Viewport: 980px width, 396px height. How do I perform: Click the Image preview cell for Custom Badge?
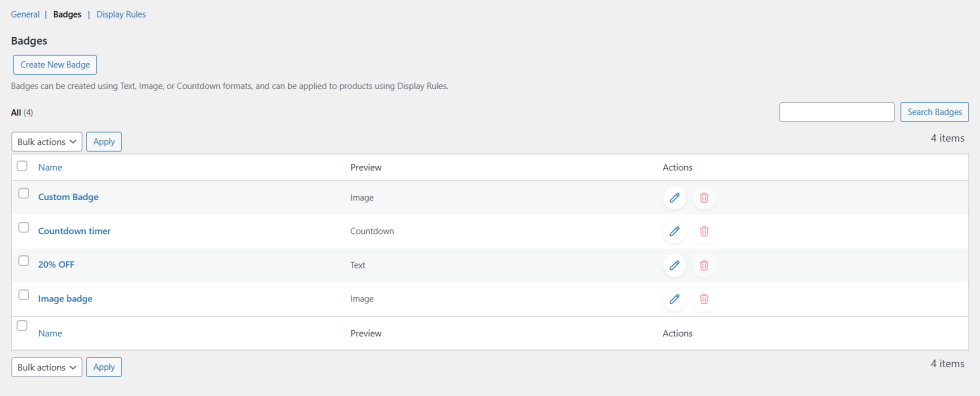pyautogui.click(x=362, y=197)
